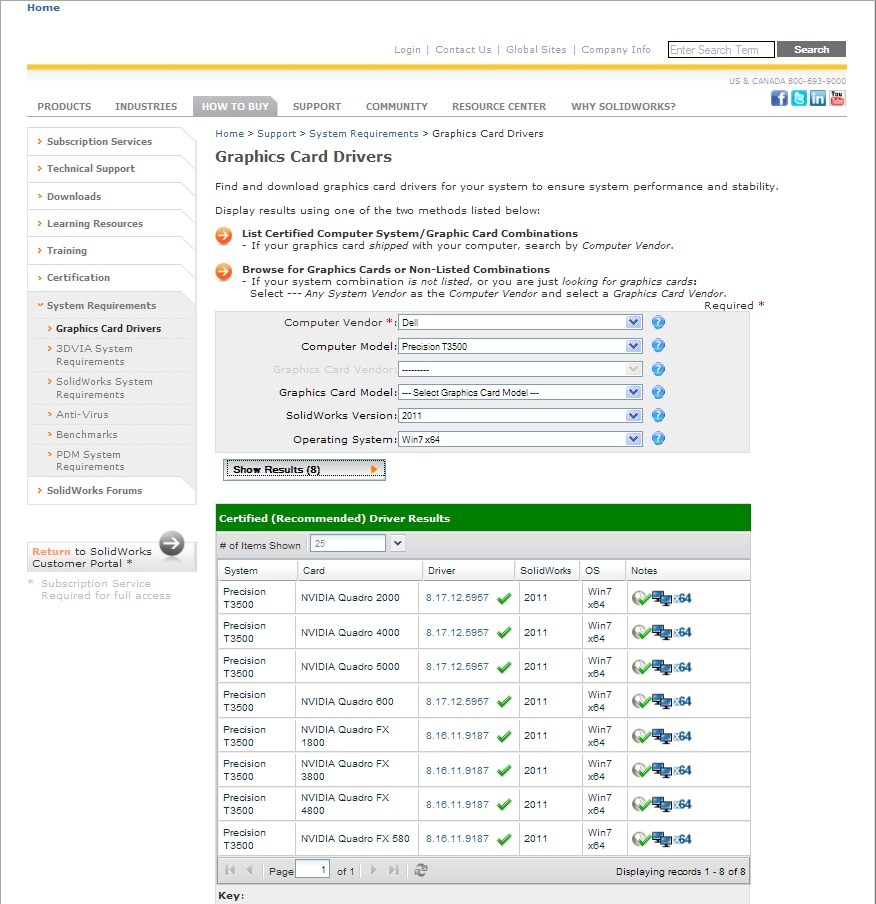
Task: Sort results by the Driver column header
Action: [468, 570]
